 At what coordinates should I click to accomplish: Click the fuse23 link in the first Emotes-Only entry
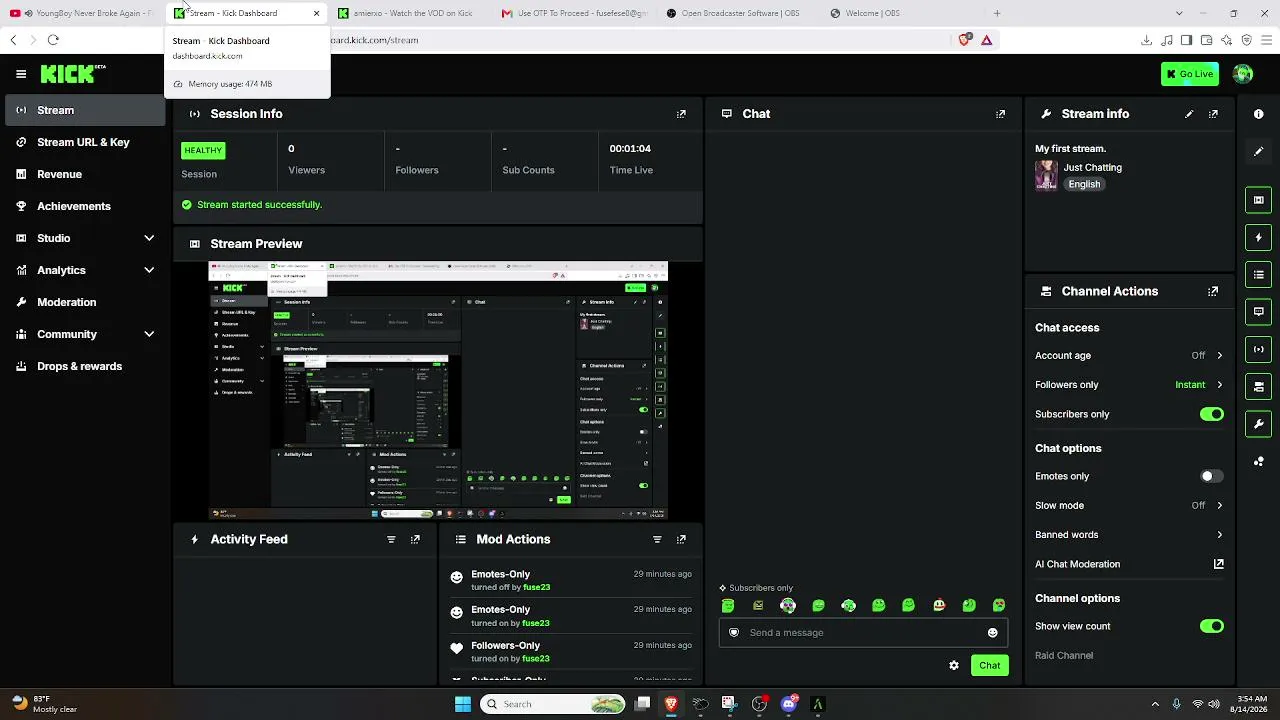tap(536, 587)
